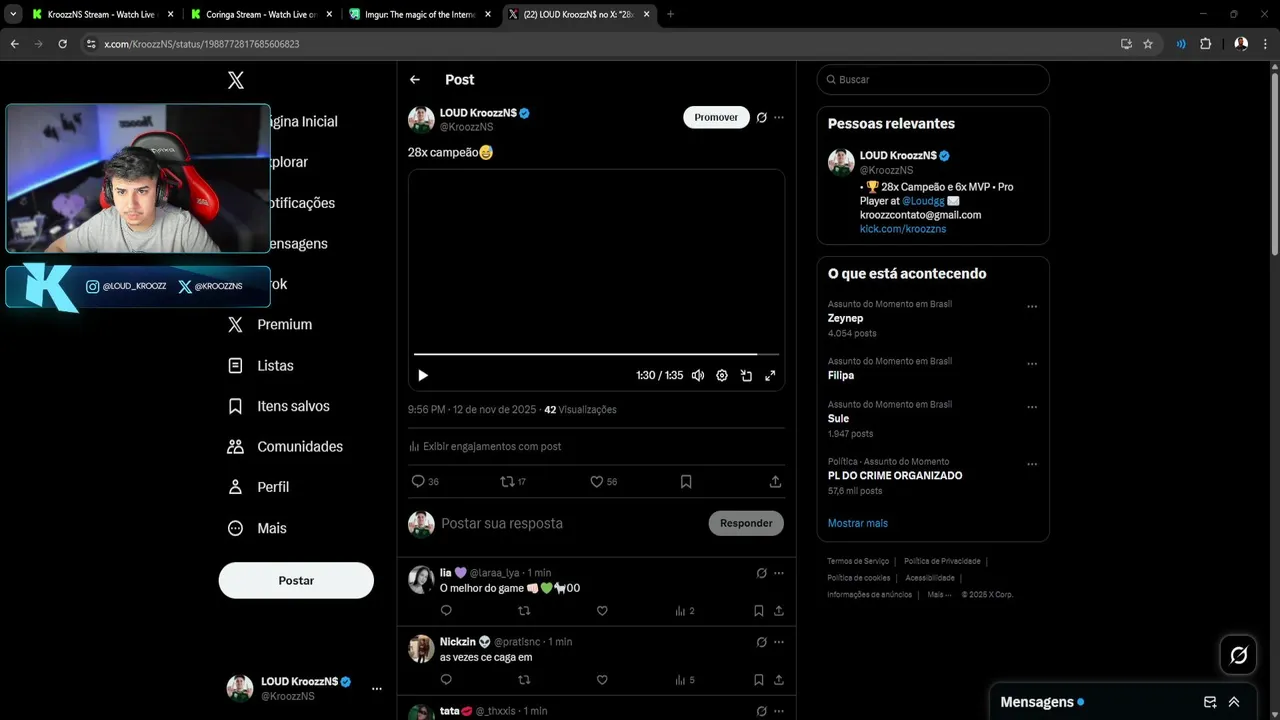Open more options on Nickzin's comment
The height and width of the screenshot is (720, 1280).
(779, 642)
